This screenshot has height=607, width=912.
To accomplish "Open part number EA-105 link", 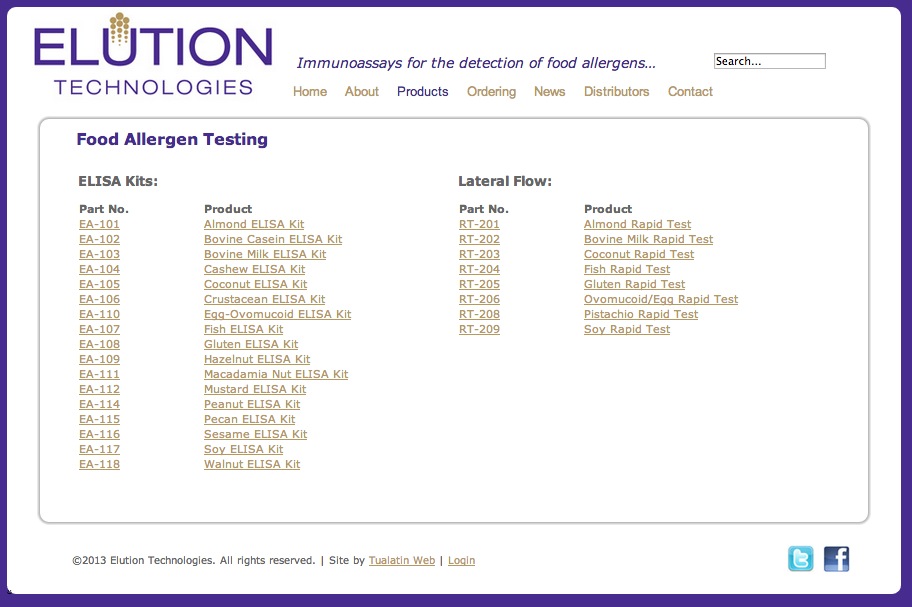I will [99, 284].
